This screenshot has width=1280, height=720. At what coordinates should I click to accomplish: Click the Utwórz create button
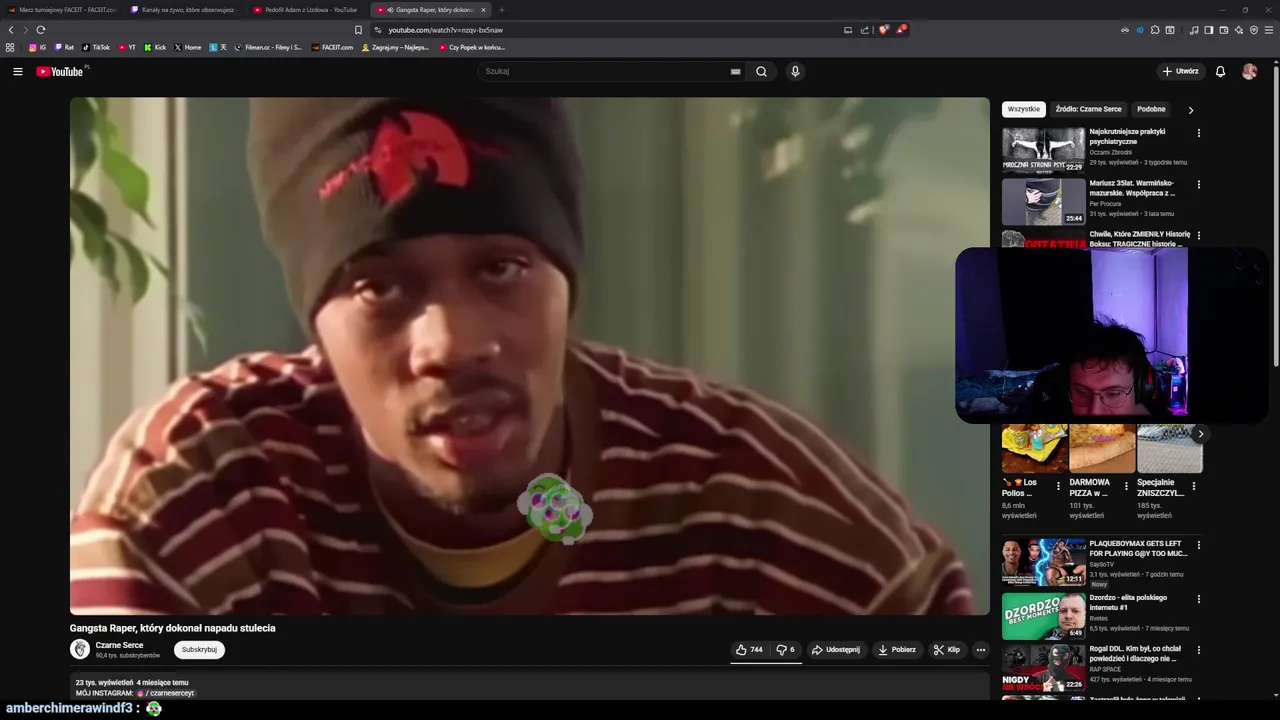tap(1181, 71)
